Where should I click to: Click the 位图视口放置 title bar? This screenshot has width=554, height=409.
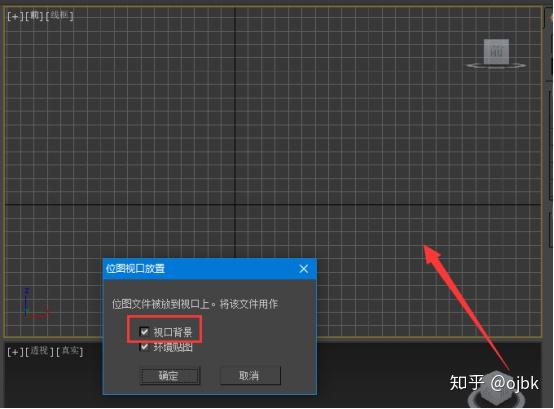tap(210, 269)
